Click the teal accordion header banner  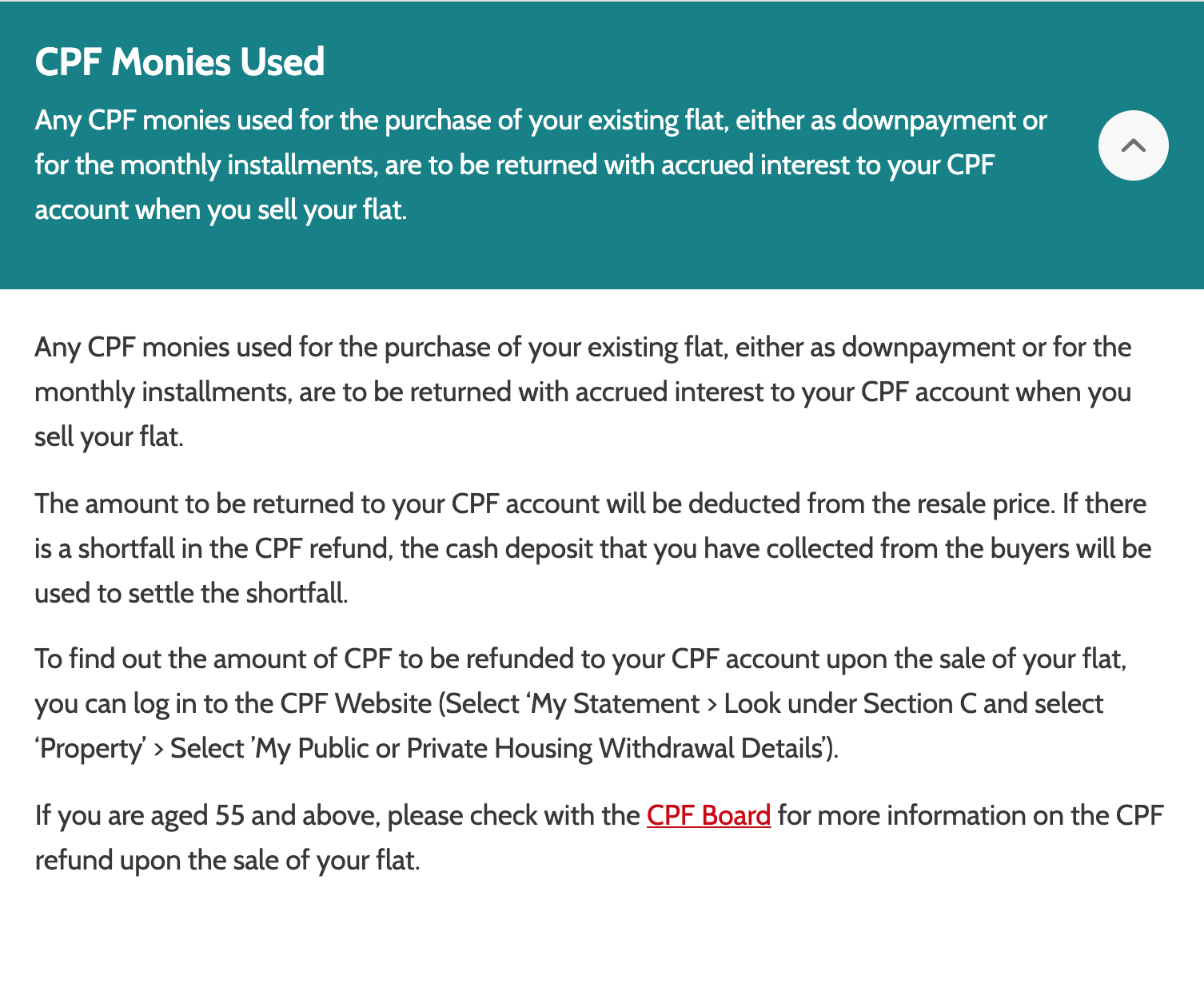pyautogui.click(x=602, y=145)
